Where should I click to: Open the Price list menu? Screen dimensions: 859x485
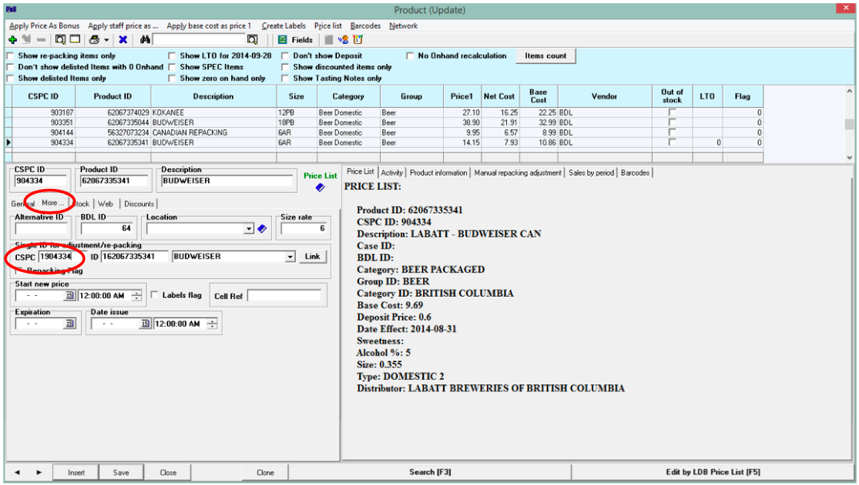tap(328, 26)
